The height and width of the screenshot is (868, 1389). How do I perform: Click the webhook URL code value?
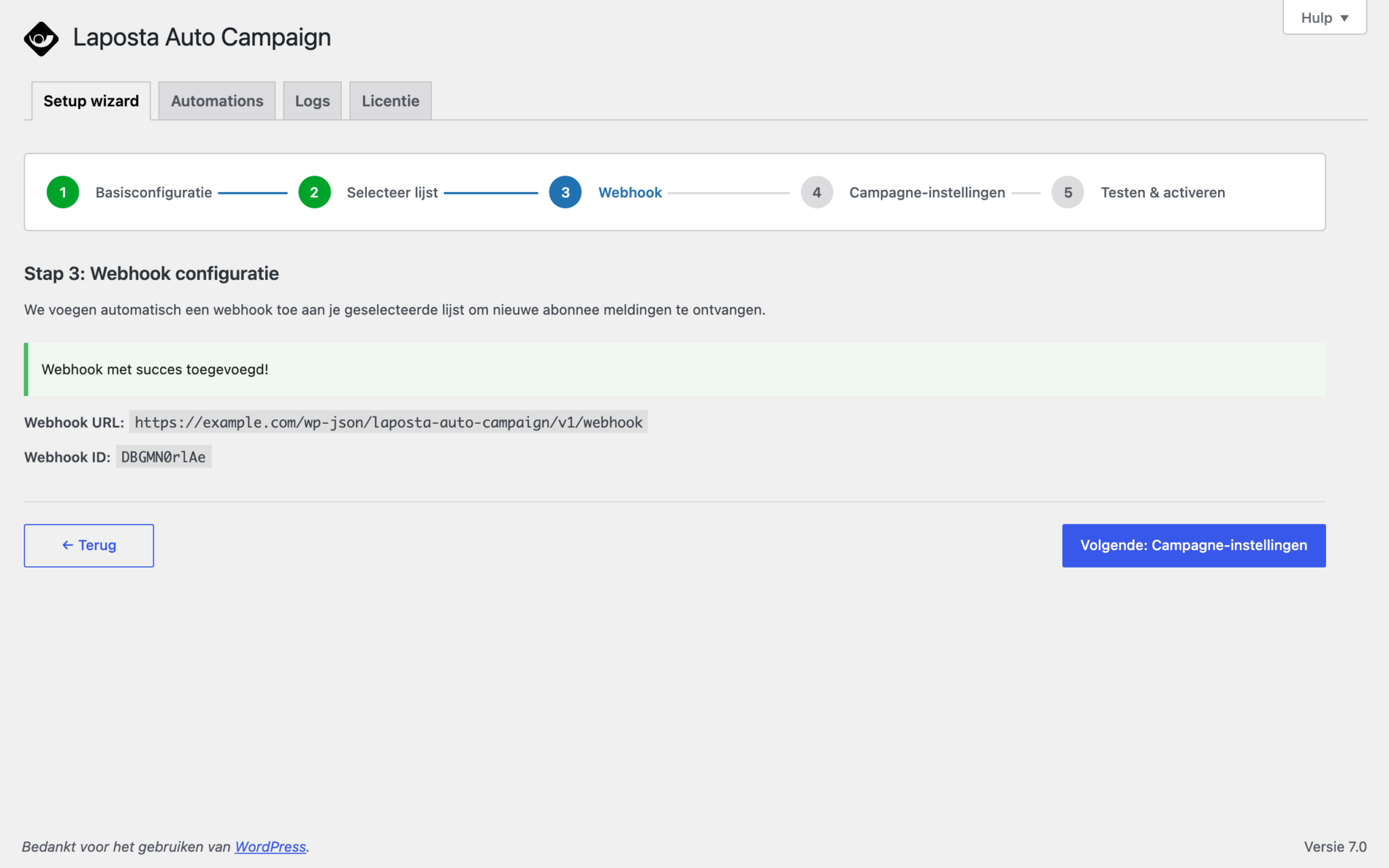(x=389, y=422)
